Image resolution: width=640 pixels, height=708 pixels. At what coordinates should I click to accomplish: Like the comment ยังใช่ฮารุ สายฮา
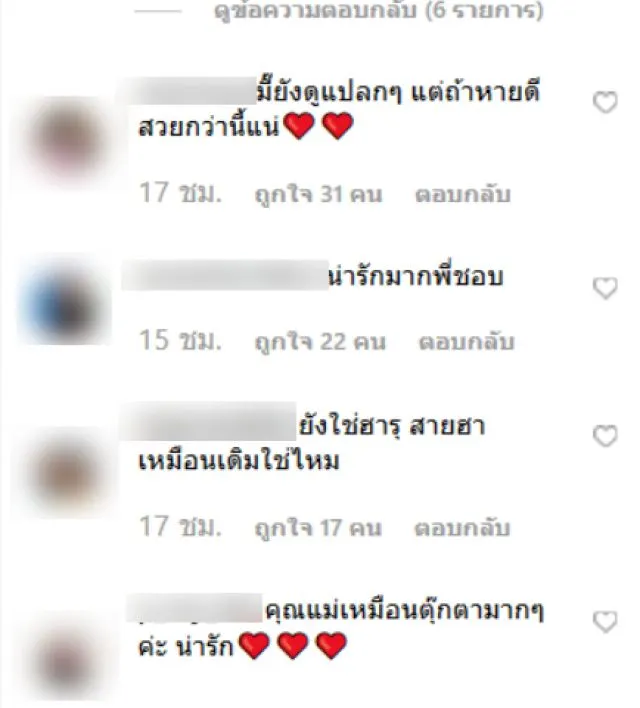[x=605, y=436]
